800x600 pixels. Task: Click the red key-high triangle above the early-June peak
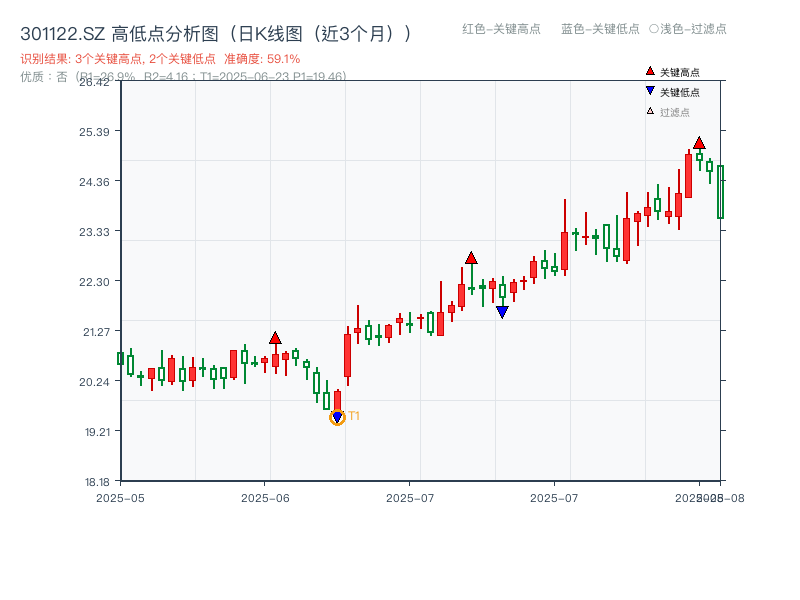pos(276,338)
